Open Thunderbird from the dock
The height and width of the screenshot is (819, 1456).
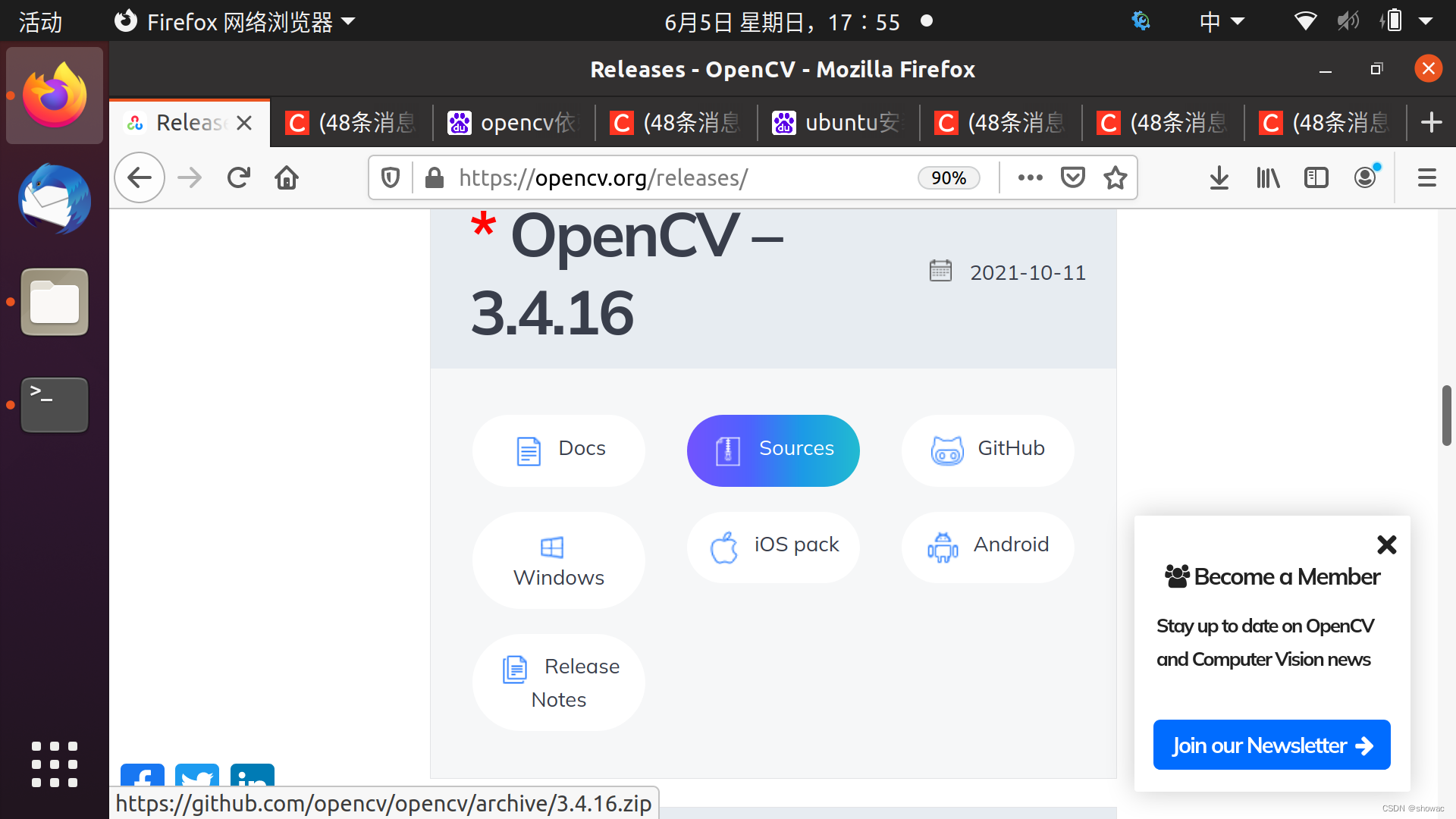coord(54,200)
